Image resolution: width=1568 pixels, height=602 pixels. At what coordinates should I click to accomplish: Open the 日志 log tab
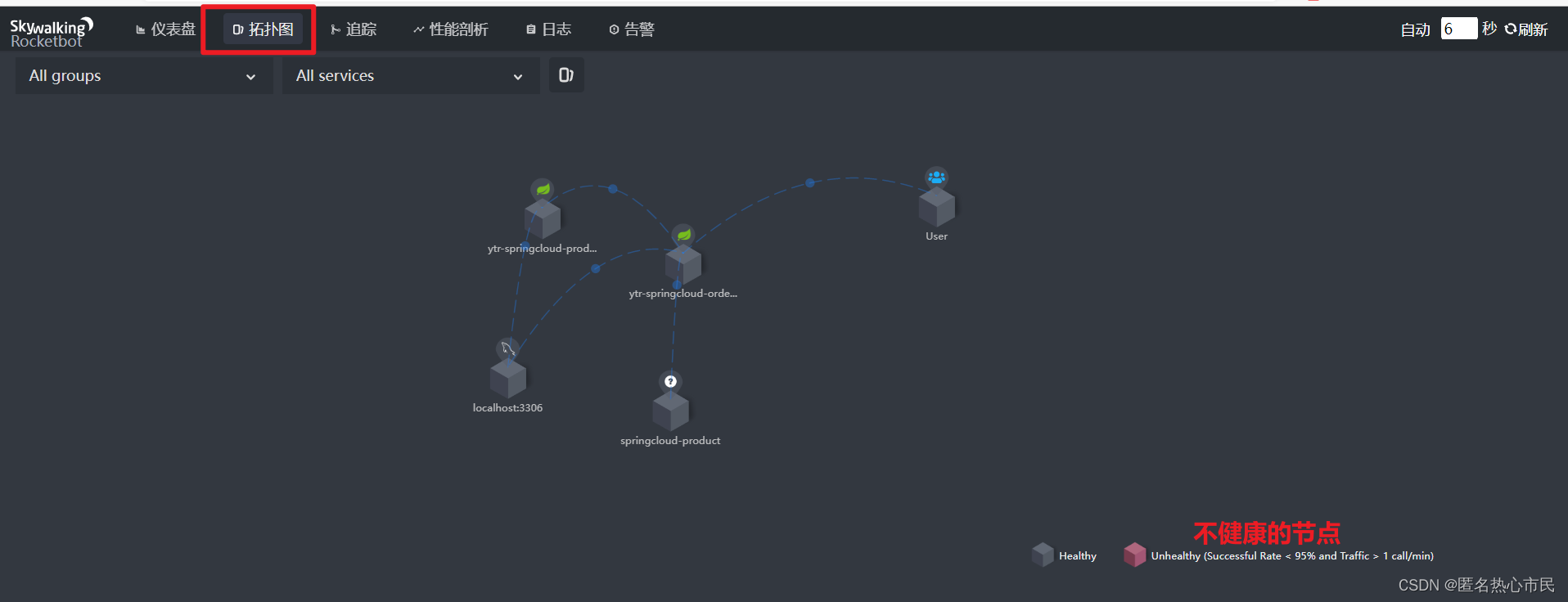click(549, 29)
